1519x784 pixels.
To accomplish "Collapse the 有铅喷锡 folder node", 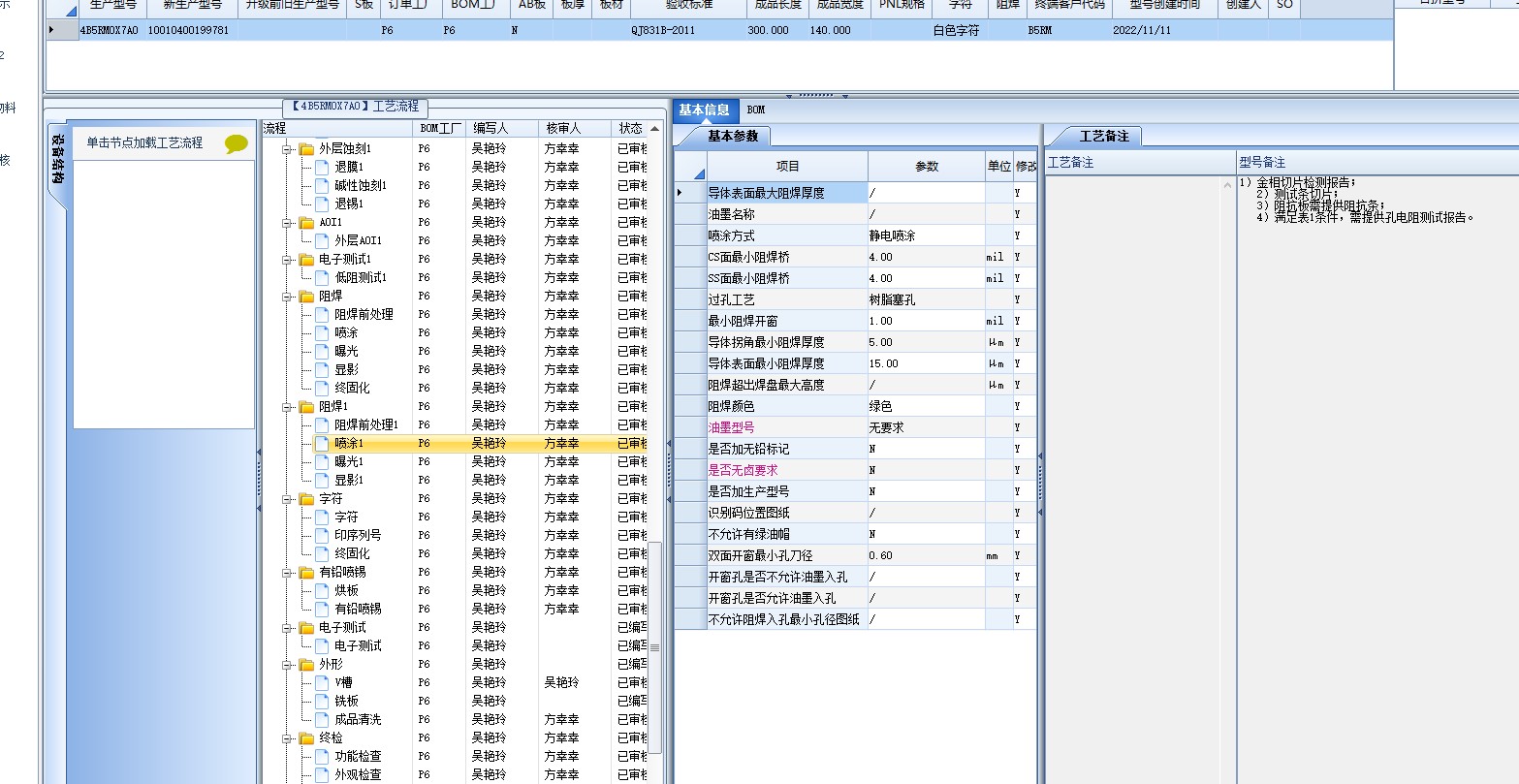I will pyautogui.click(x=287, y=573).
